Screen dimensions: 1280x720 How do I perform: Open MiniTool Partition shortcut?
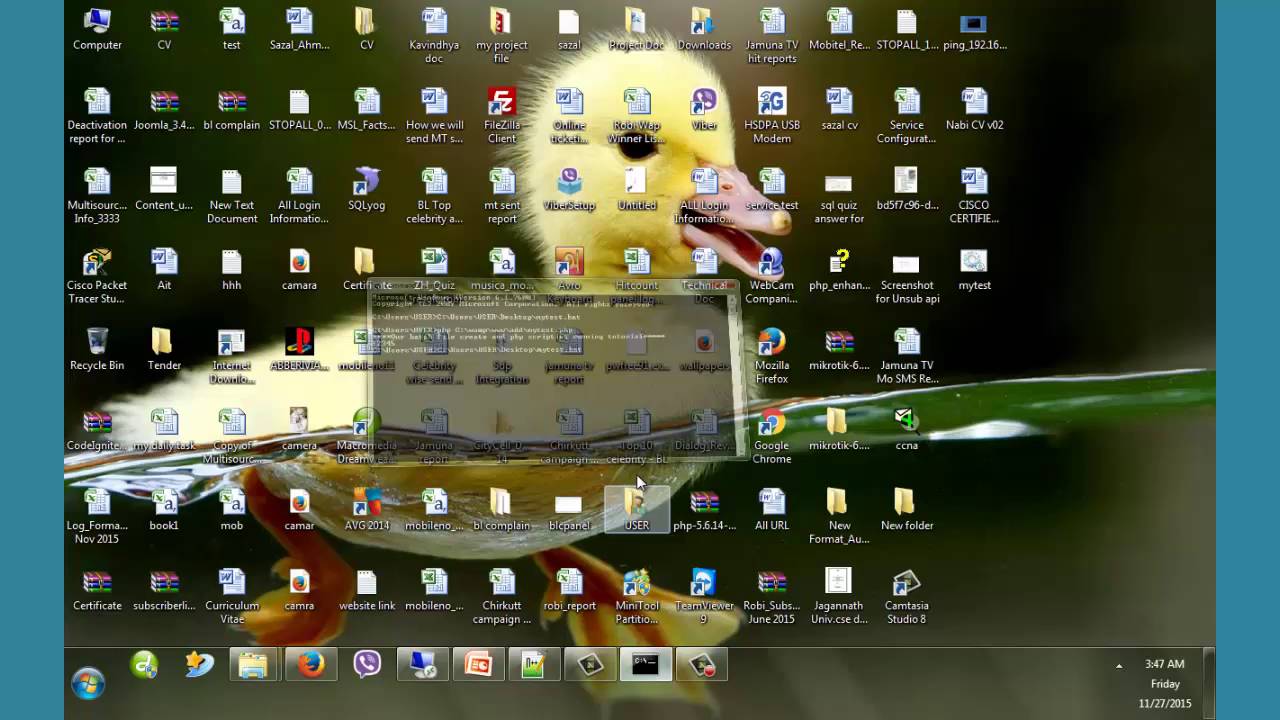(636, 596)
